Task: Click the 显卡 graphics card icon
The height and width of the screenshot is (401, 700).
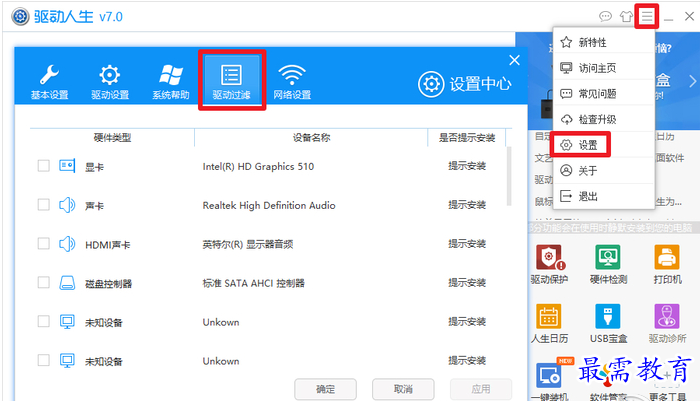Action: 67,166
